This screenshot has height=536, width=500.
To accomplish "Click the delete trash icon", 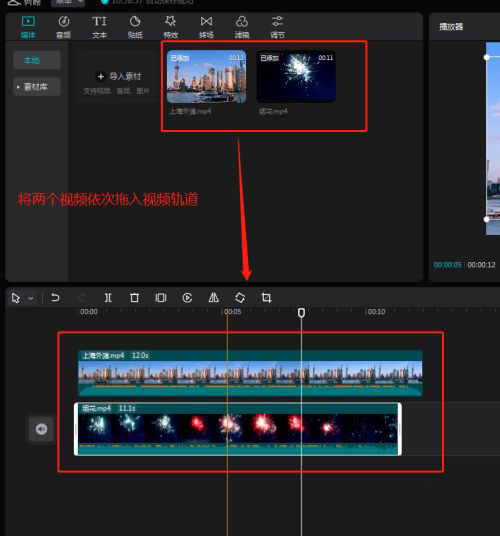I will coord(134,298).
